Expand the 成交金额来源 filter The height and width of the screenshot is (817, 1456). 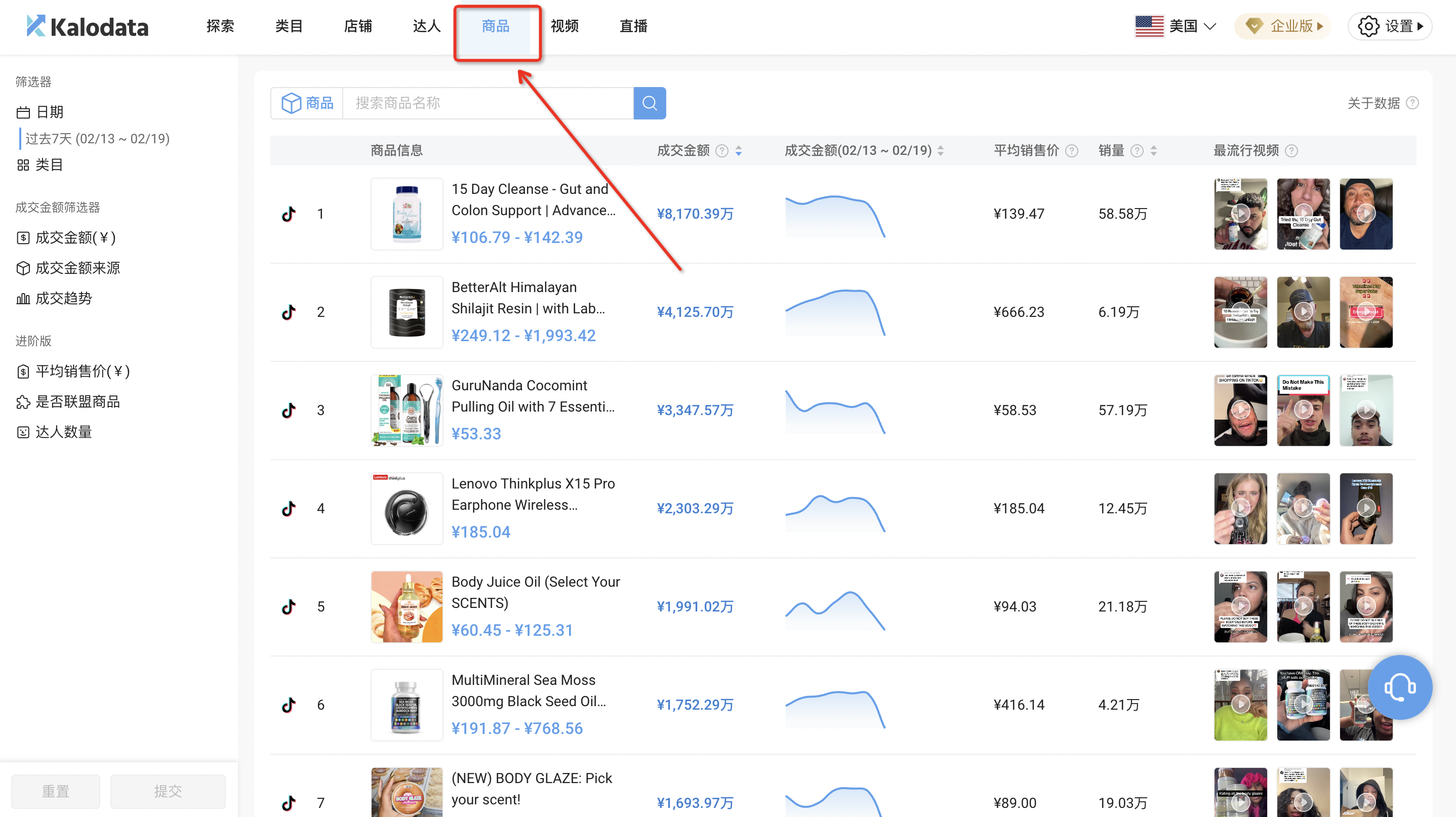pos(68,268)
